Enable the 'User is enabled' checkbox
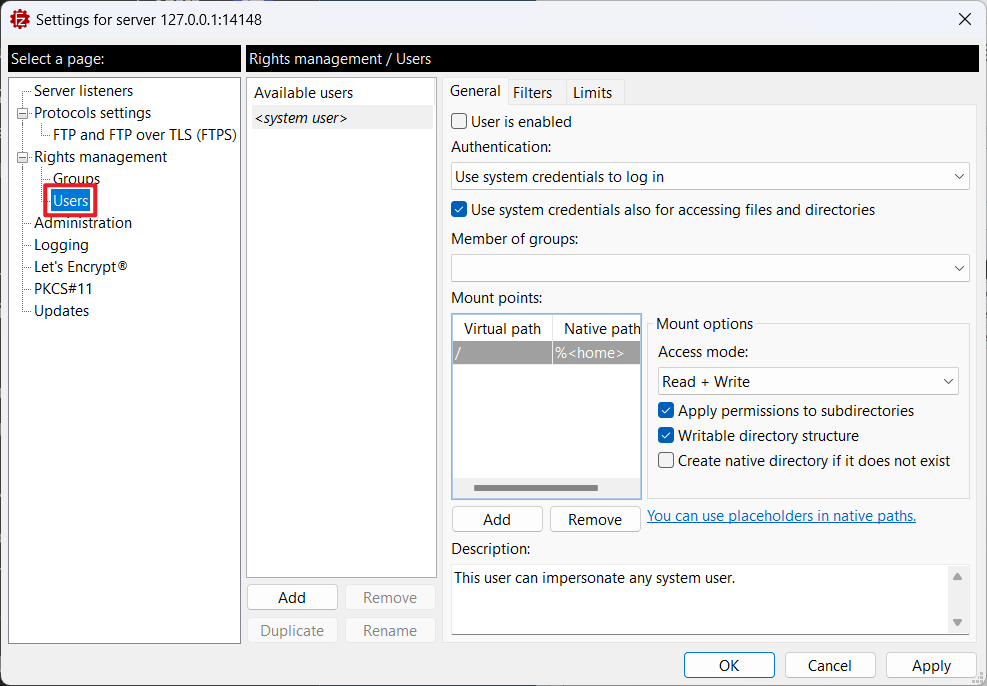The height and width of the screenshot is (686, 987). click(x=460, y=122)
